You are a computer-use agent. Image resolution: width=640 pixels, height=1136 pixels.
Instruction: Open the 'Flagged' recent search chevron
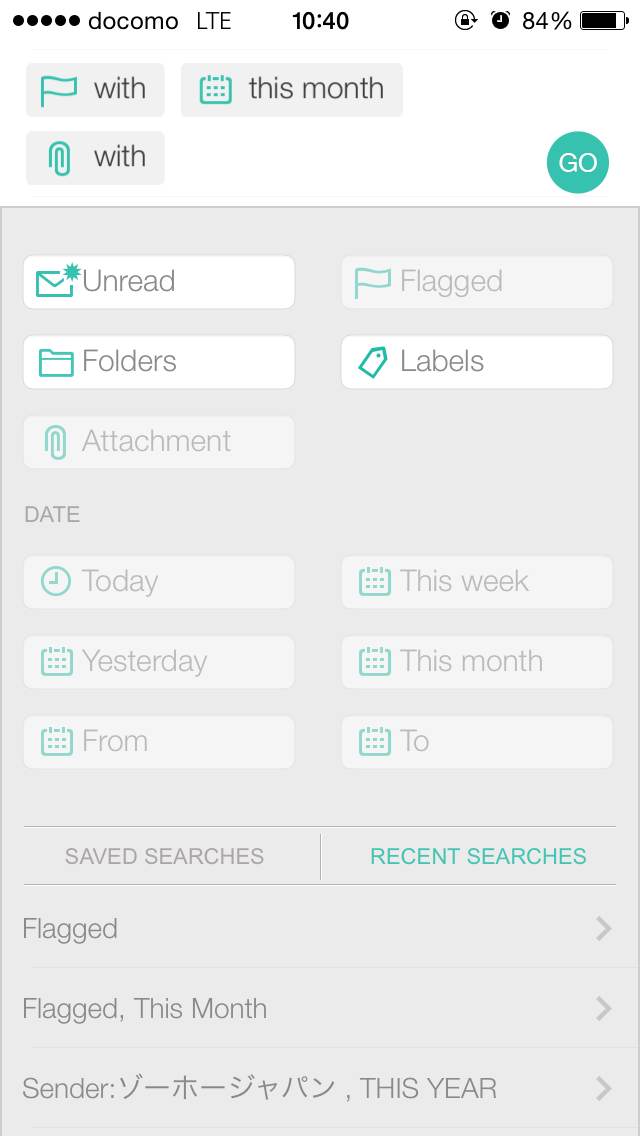603,929
